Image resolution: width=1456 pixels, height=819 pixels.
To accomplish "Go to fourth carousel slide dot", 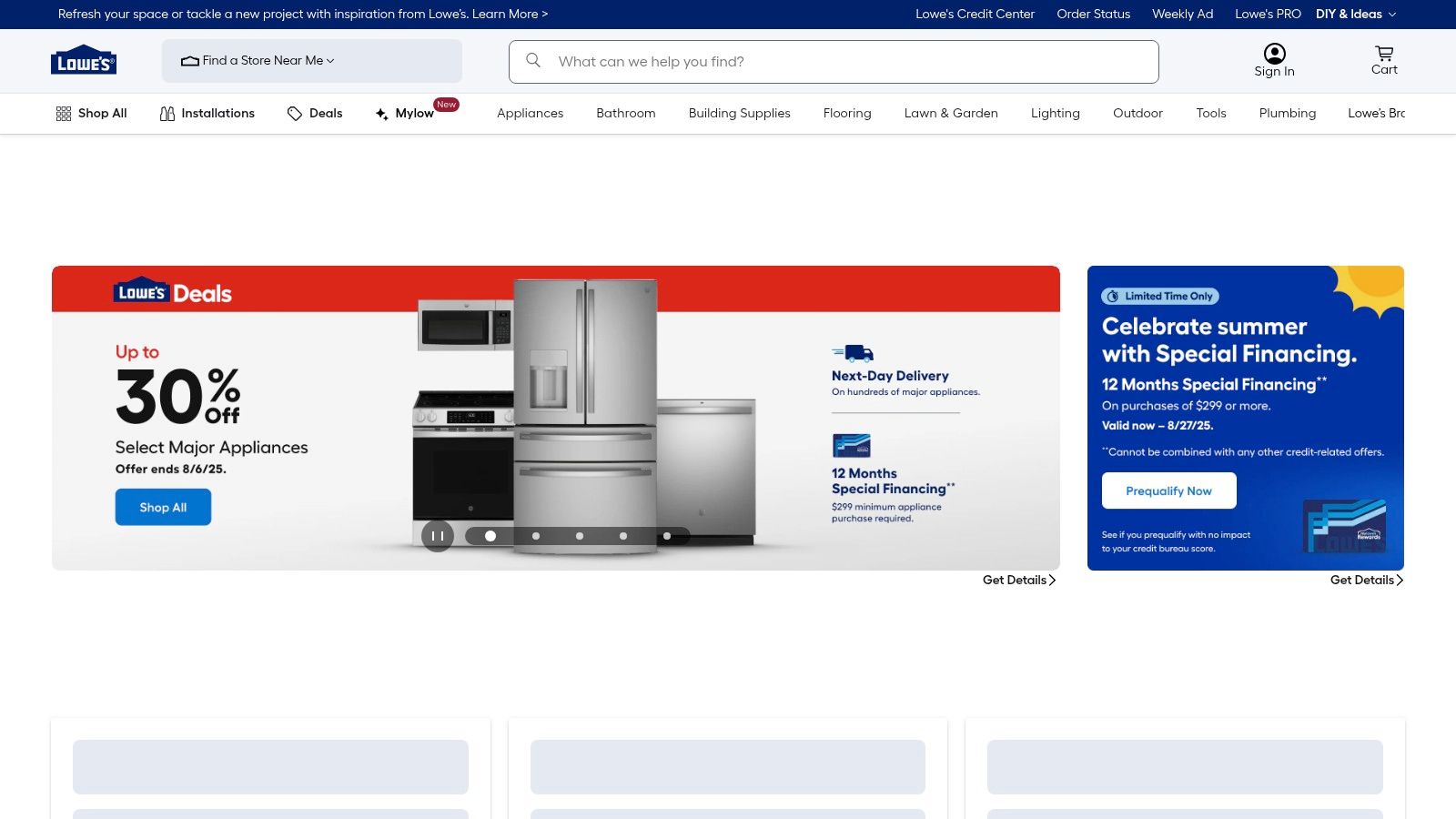I will [623, 536].
